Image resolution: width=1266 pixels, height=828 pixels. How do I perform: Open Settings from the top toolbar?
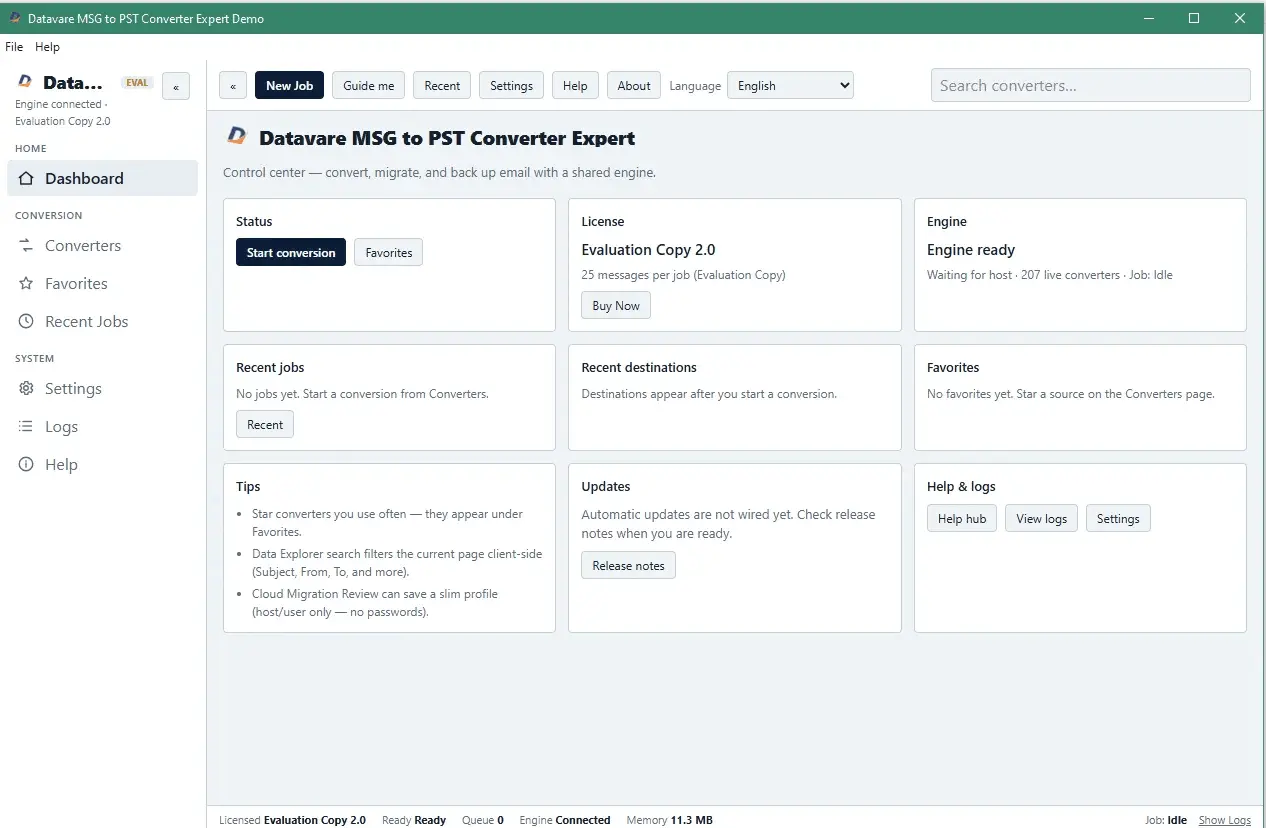[511, 85]
